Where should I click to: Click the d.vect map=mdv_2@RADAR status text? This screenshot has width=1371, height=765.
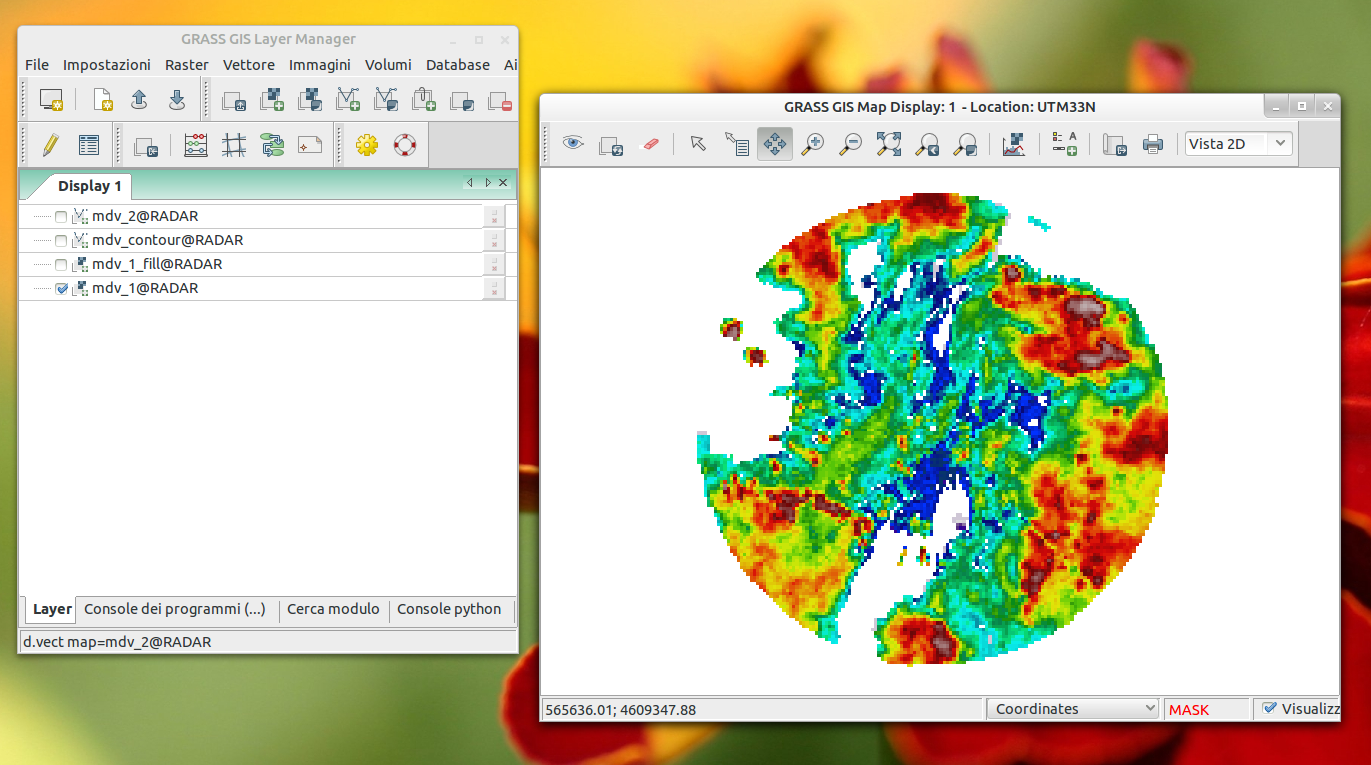(117, 642)
